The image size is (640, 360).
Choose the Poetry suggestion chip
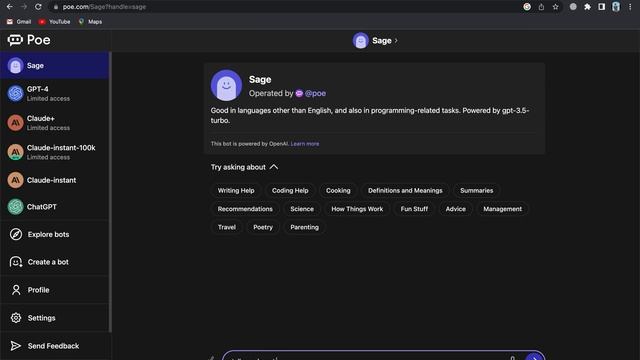tap(263, 227)
